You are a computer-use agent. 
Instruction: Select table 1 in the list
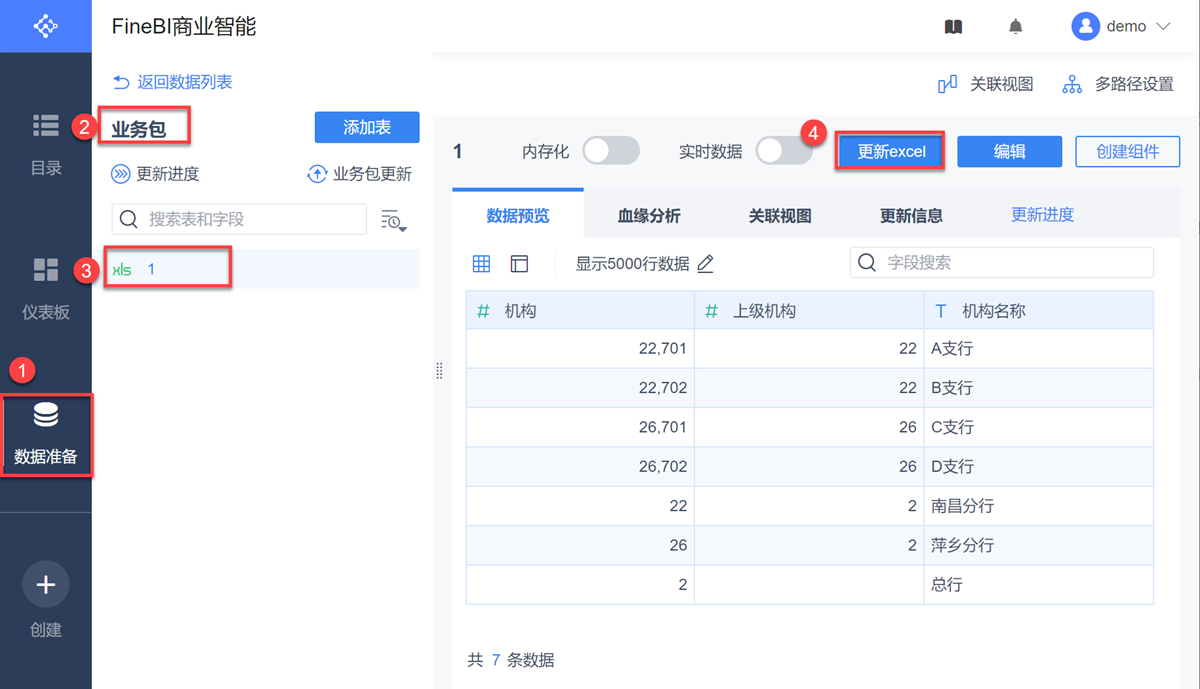pyautogui.click(x=152, y=269)
